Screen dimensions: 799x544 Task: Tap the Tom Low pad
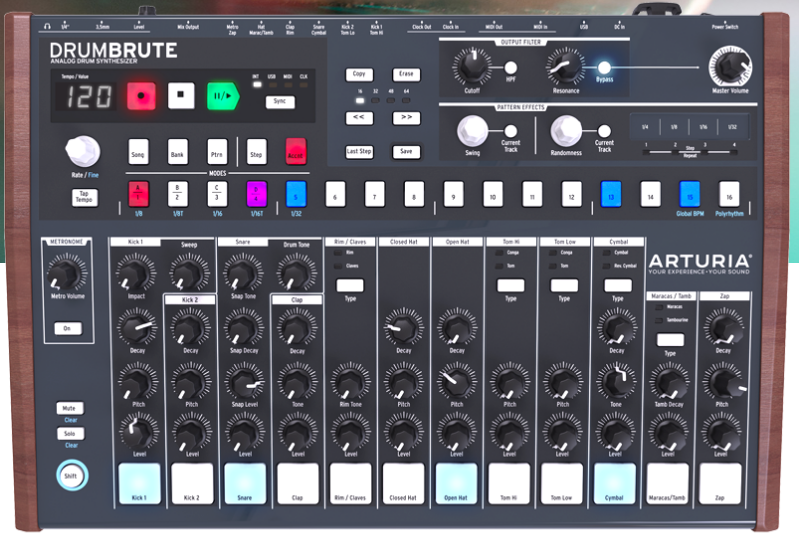click(x=562, y=483)
